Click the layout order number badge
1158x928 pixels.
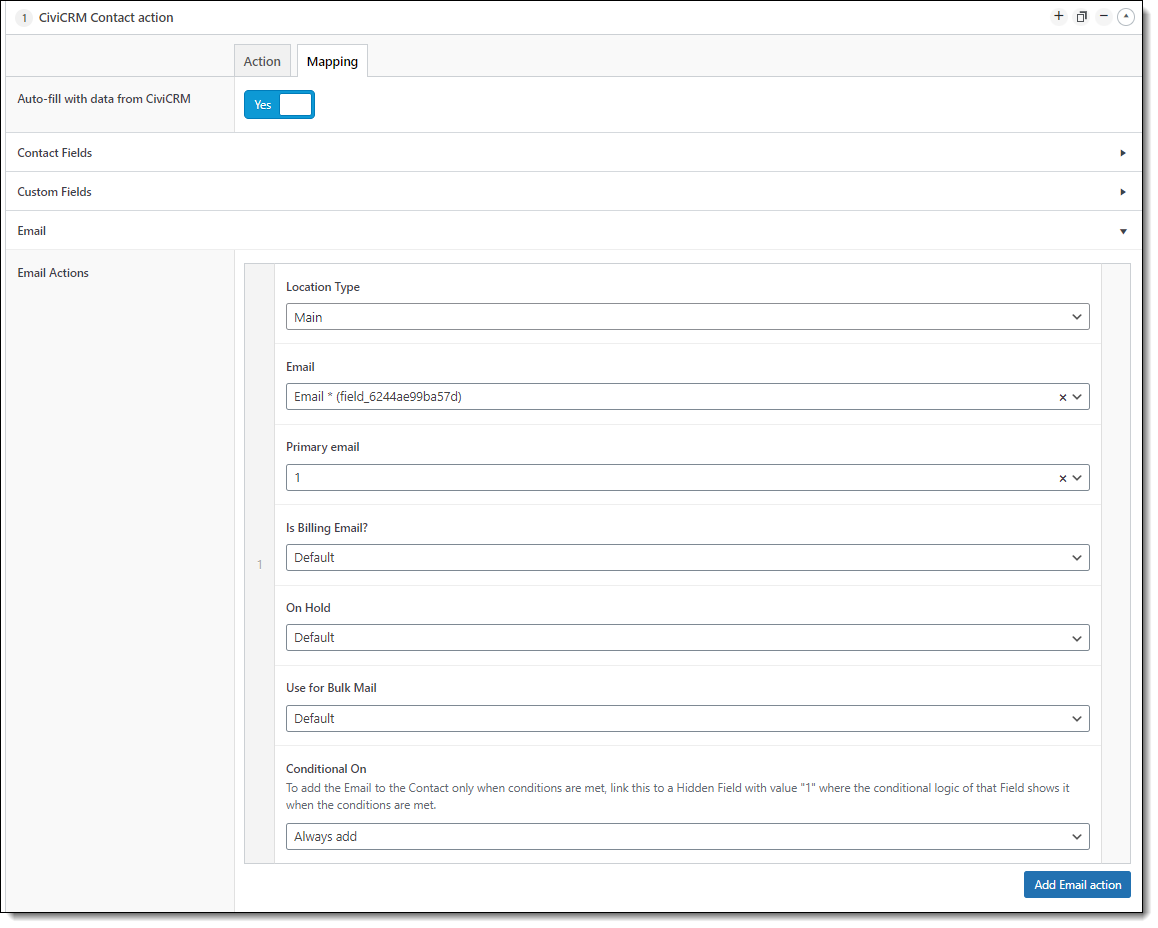tap(24, 18)
